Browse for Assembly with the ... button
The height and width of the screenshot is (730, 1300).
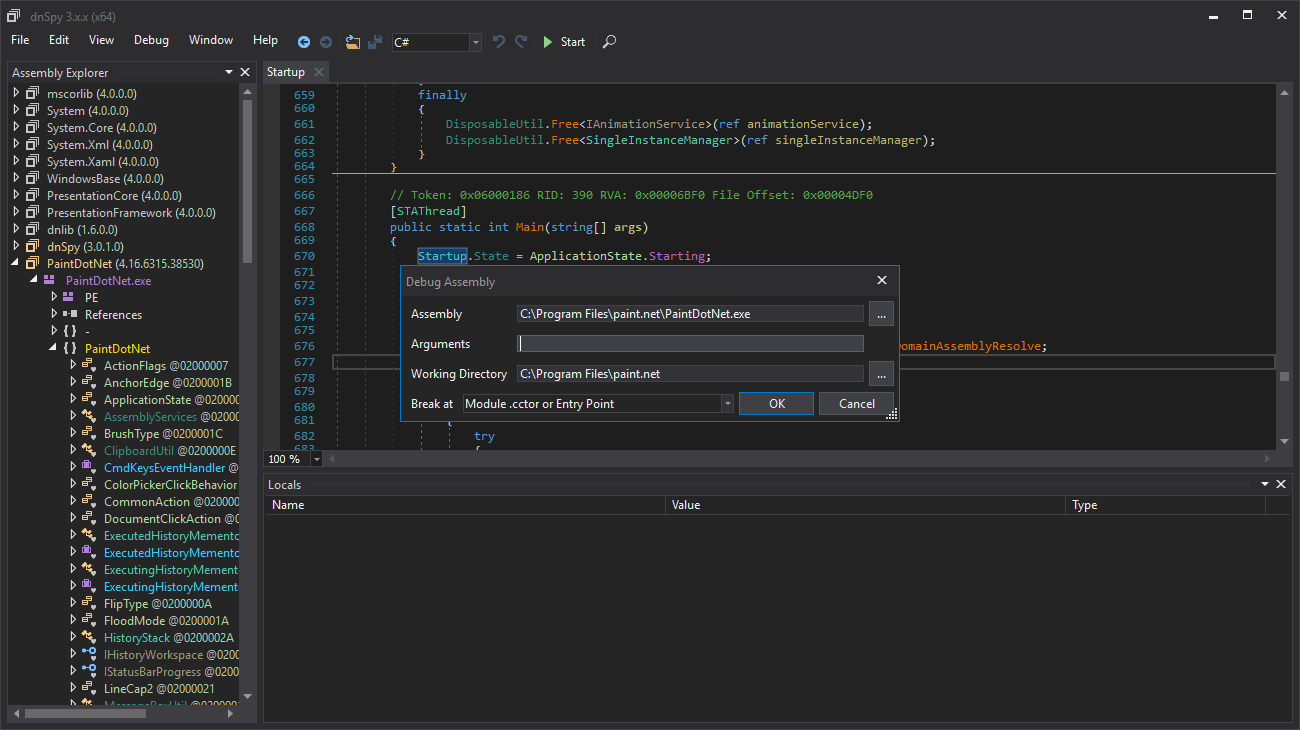click(880, 314)
